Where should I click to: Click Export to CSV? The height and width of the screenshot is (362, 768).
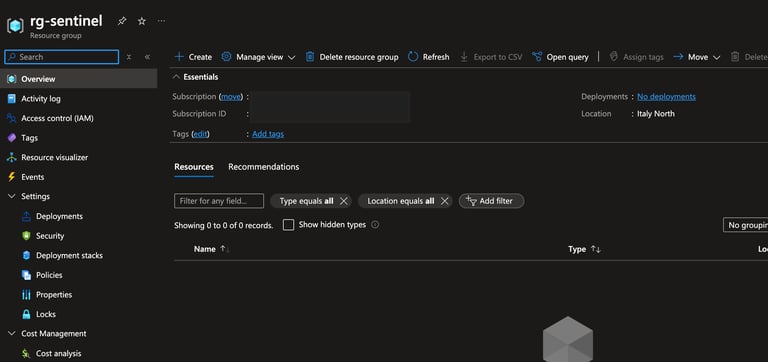[491, 57]
